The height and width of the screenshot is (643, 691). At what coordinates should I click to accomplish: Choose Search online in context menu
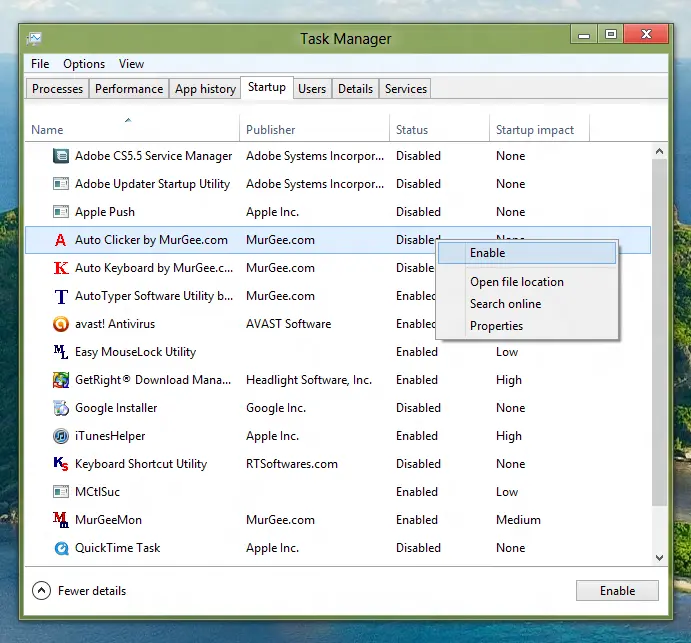coord(527,304)
